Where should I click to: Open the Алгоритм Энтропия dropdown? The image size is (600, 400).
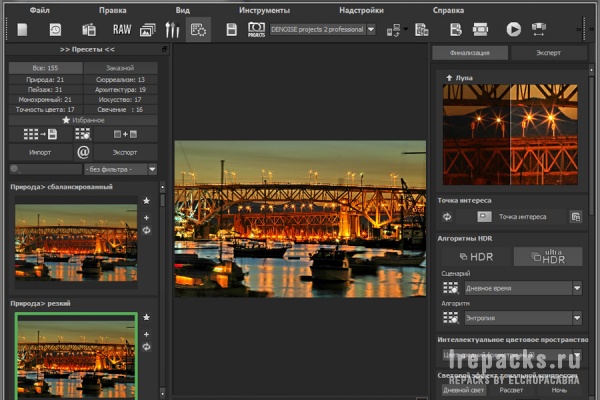click(x=523, y=318)
